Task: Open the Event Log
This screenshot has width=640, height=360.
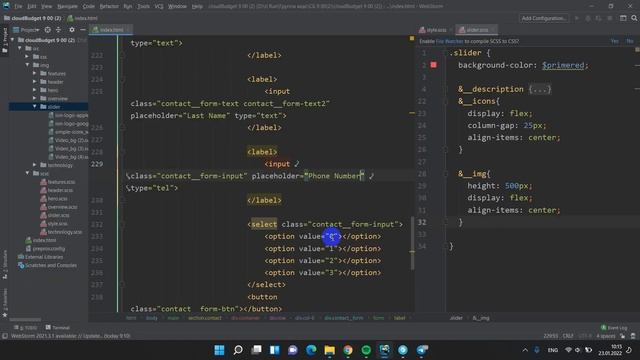Action: pos(613,327)
